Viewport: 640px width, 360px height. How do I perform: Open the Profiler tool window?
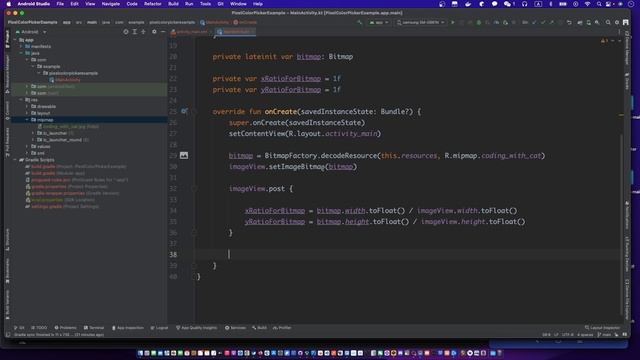pos(282,328)
